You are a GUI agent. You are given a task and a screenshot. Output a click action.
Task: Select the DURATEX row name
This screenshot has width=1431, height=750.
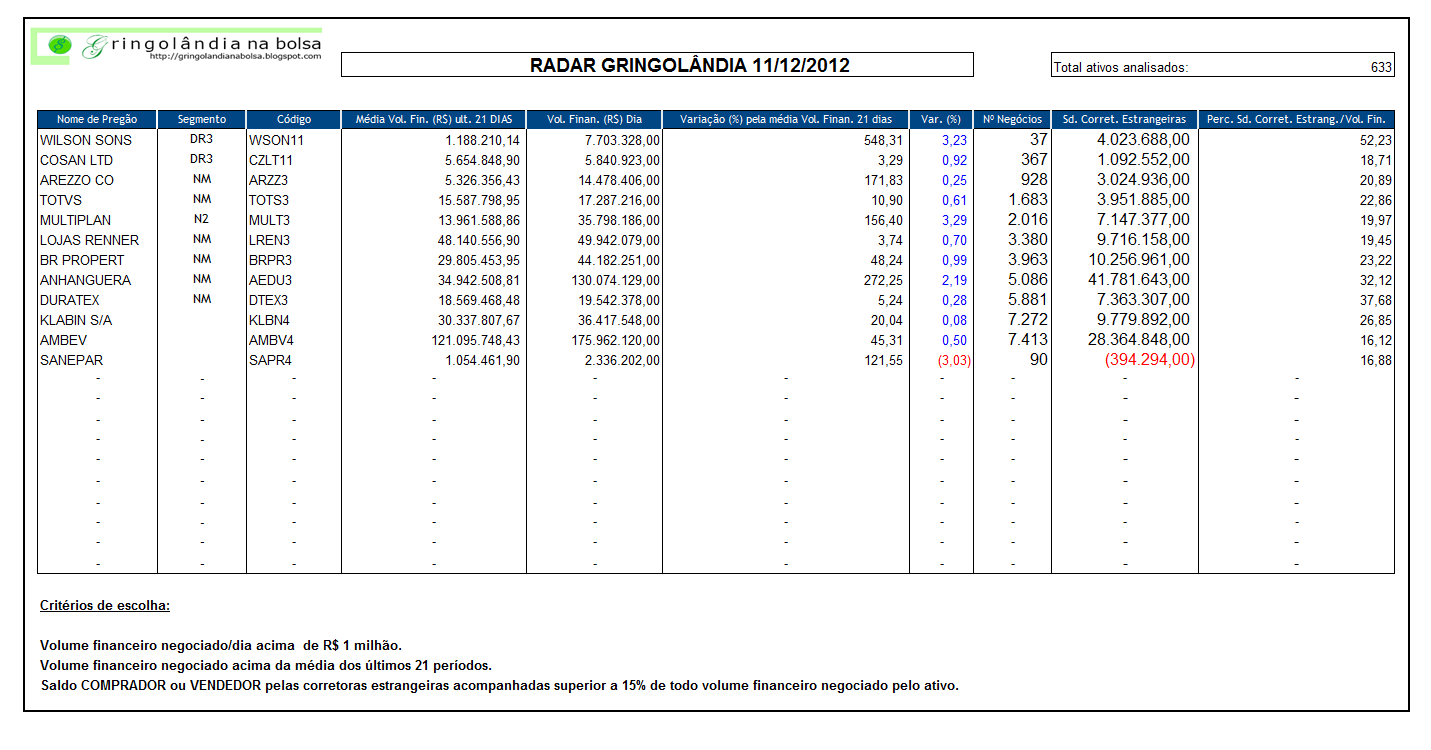[x=72, y=300]
